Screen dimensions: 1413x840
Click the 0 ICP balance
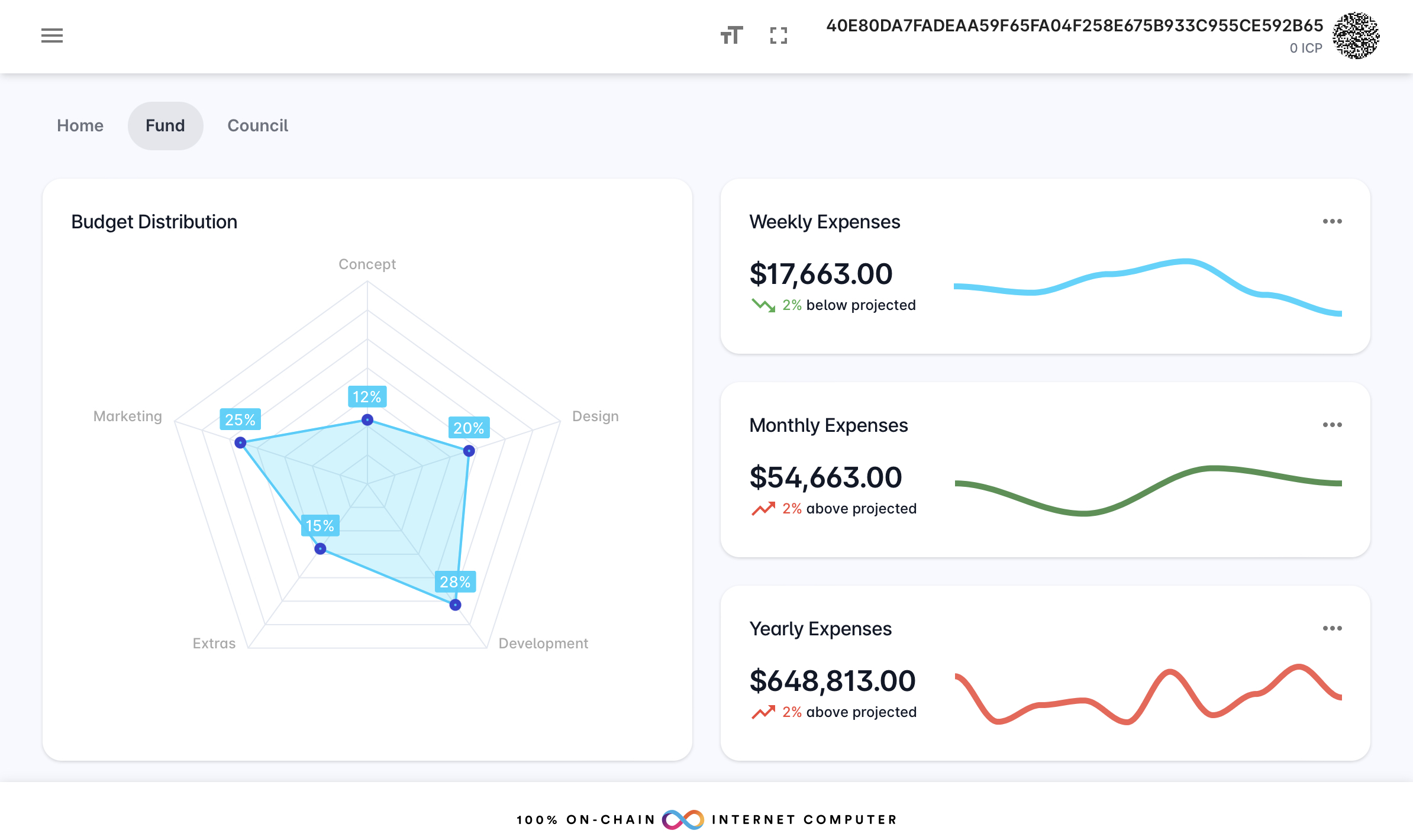tap(1305, 48)
